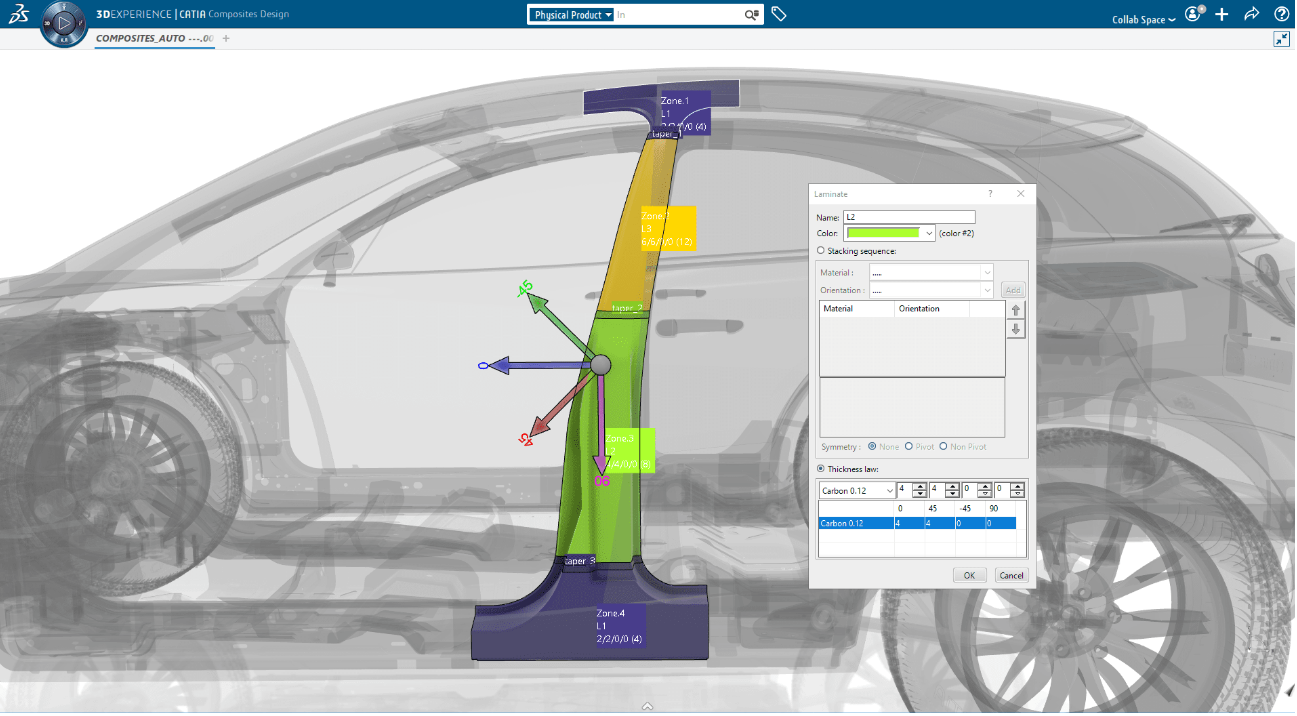Open the laminate Color dropdown
Image resolution: width=1297 pixels, height=716 pixels.
pyautogui.click(x=930, y=233)
